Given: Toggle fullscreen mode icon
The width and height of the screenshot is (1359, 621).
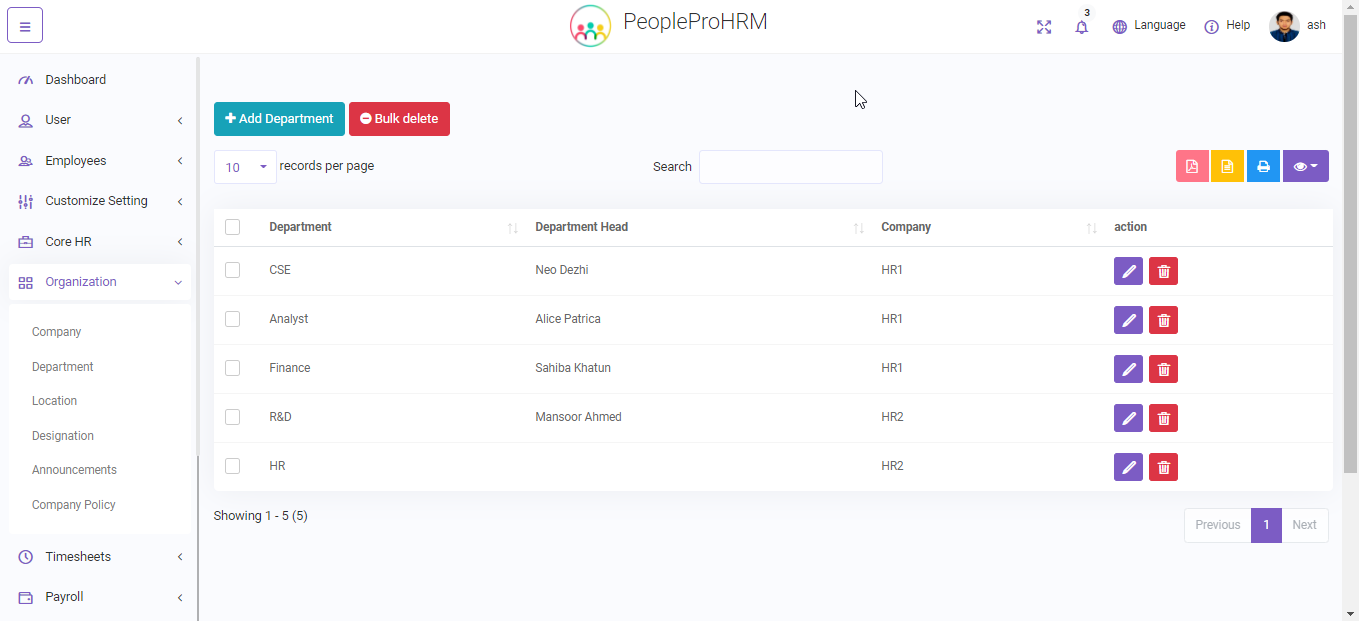Looking at the screenshot, I should tap(1044, 27).
